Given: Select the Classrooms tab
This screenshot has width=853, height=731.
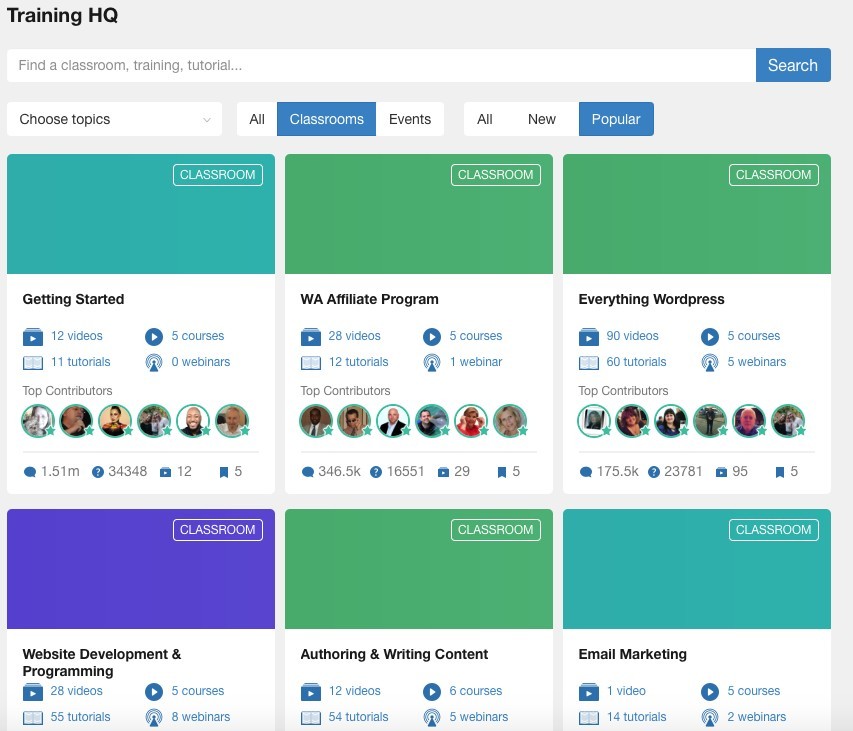Looking at the screenshot, I should click(x=326, y=119).
